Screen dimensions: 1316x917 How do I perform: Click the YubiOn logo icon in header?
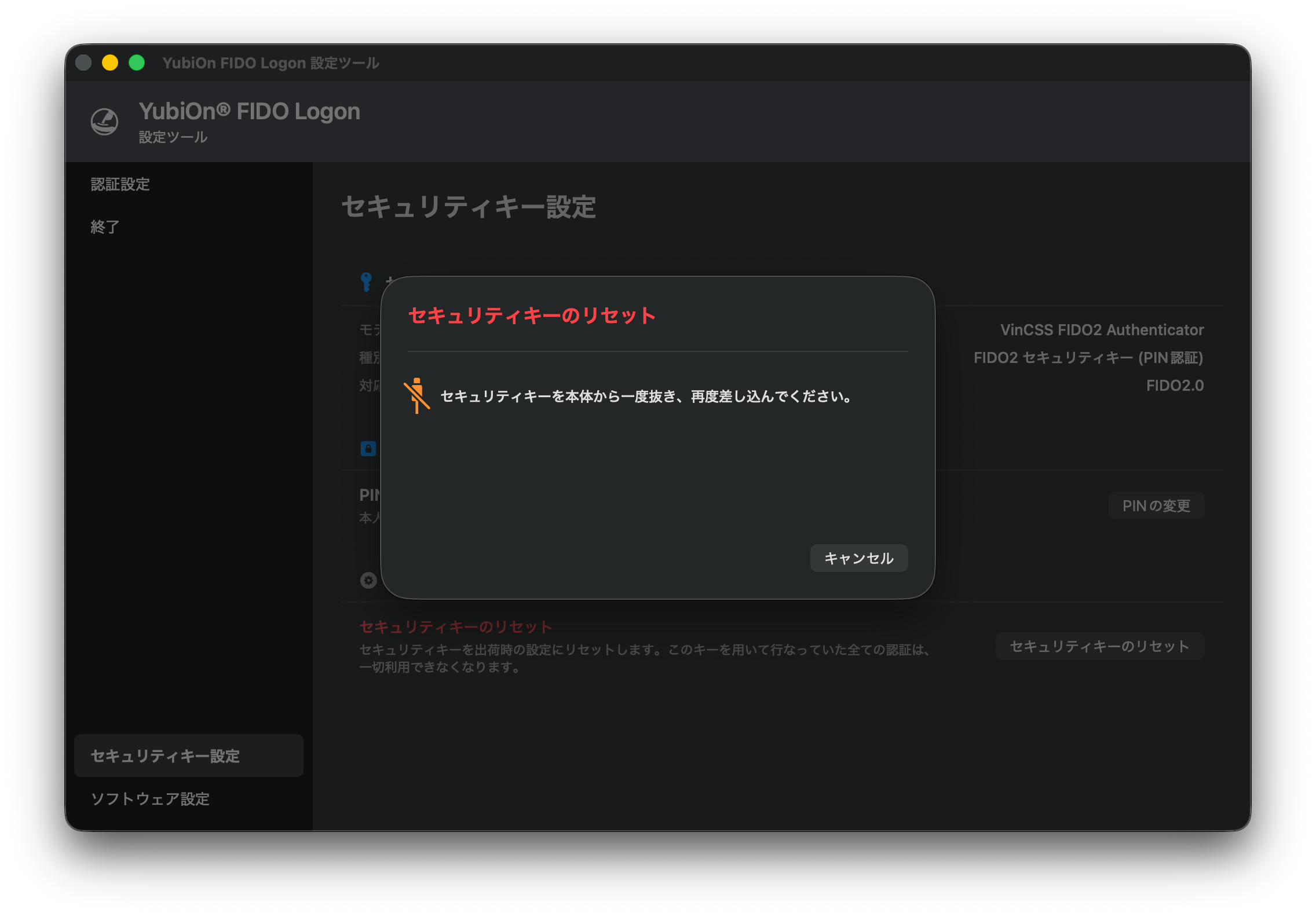click(105, 122)
